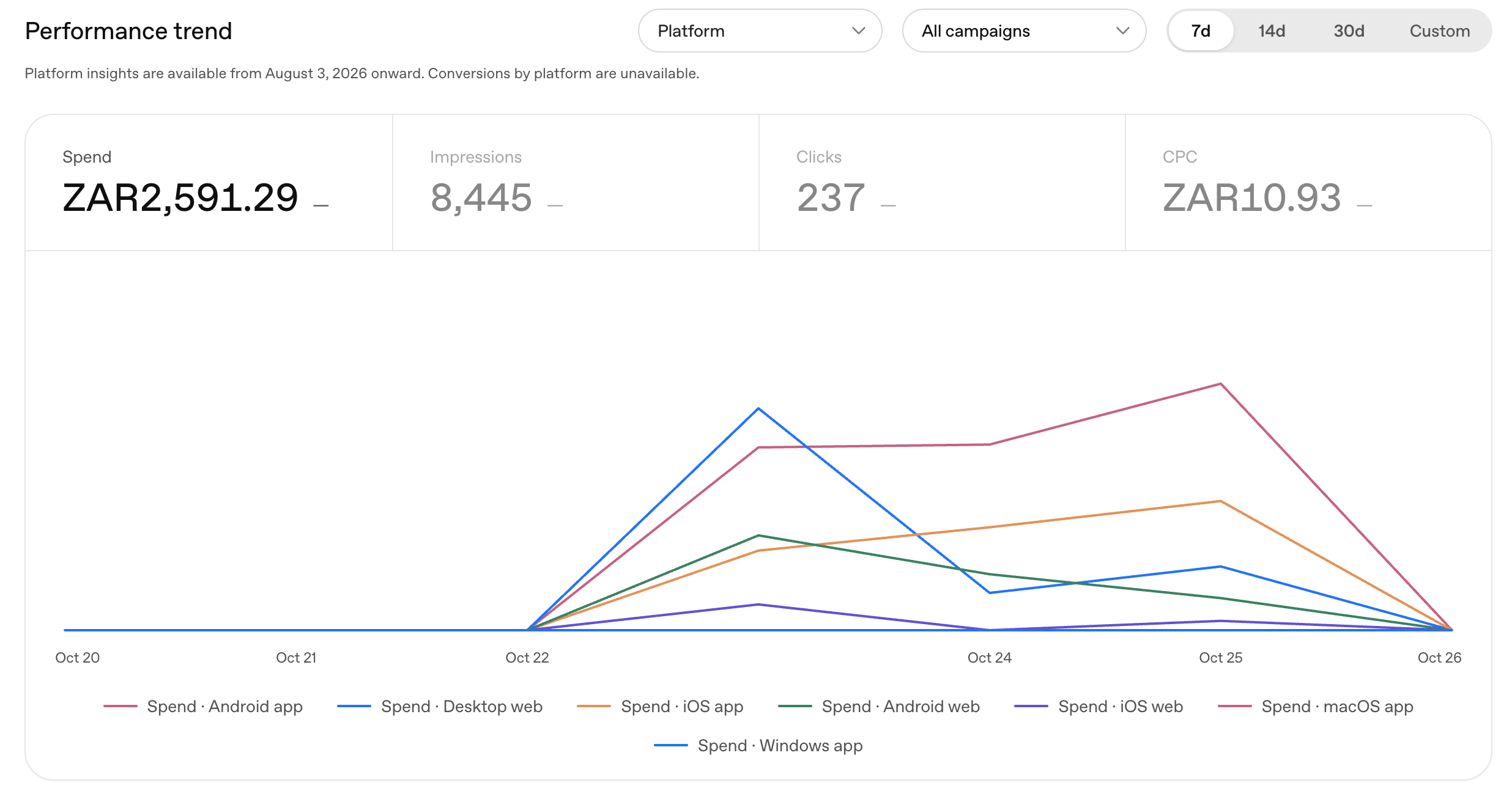The height and width of the screenshot is (802, 1512).
Task: Toggle Spend · Android app legend entry
Action: point(203,707)
